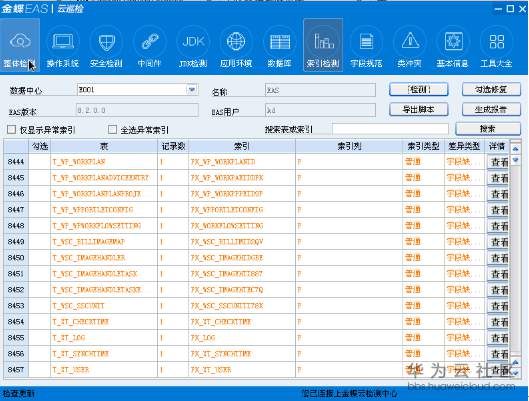
Task: Click 查看 for row 8449
Action: [x=498, y=242]
